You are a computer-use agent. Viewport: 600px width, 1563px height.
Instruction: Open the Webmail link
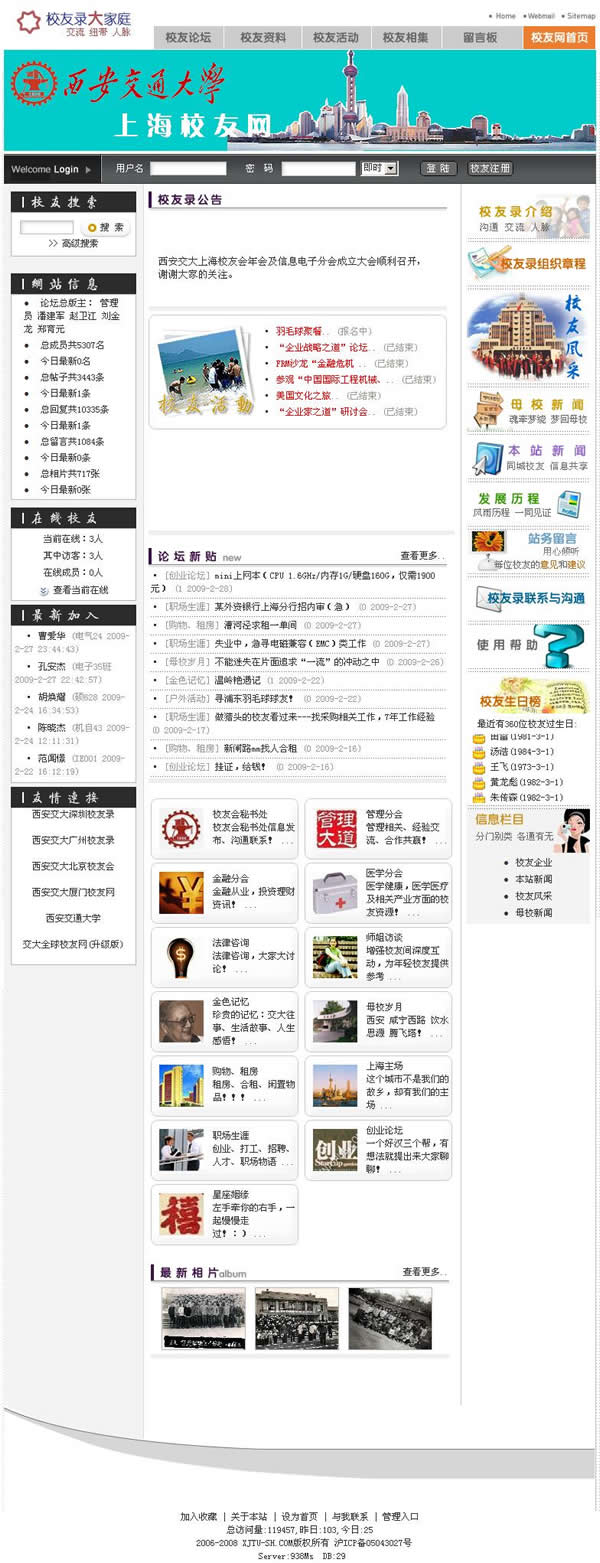pos(541,16)
